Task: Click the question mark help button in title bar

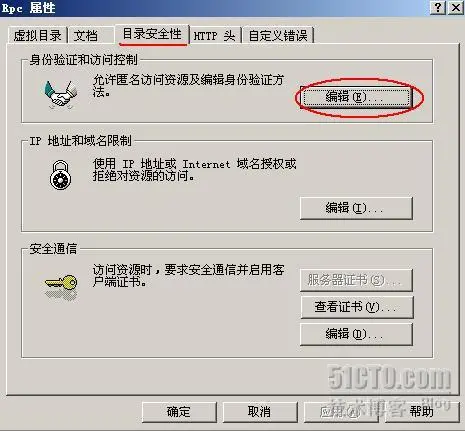Action: [x=438, y=8]
